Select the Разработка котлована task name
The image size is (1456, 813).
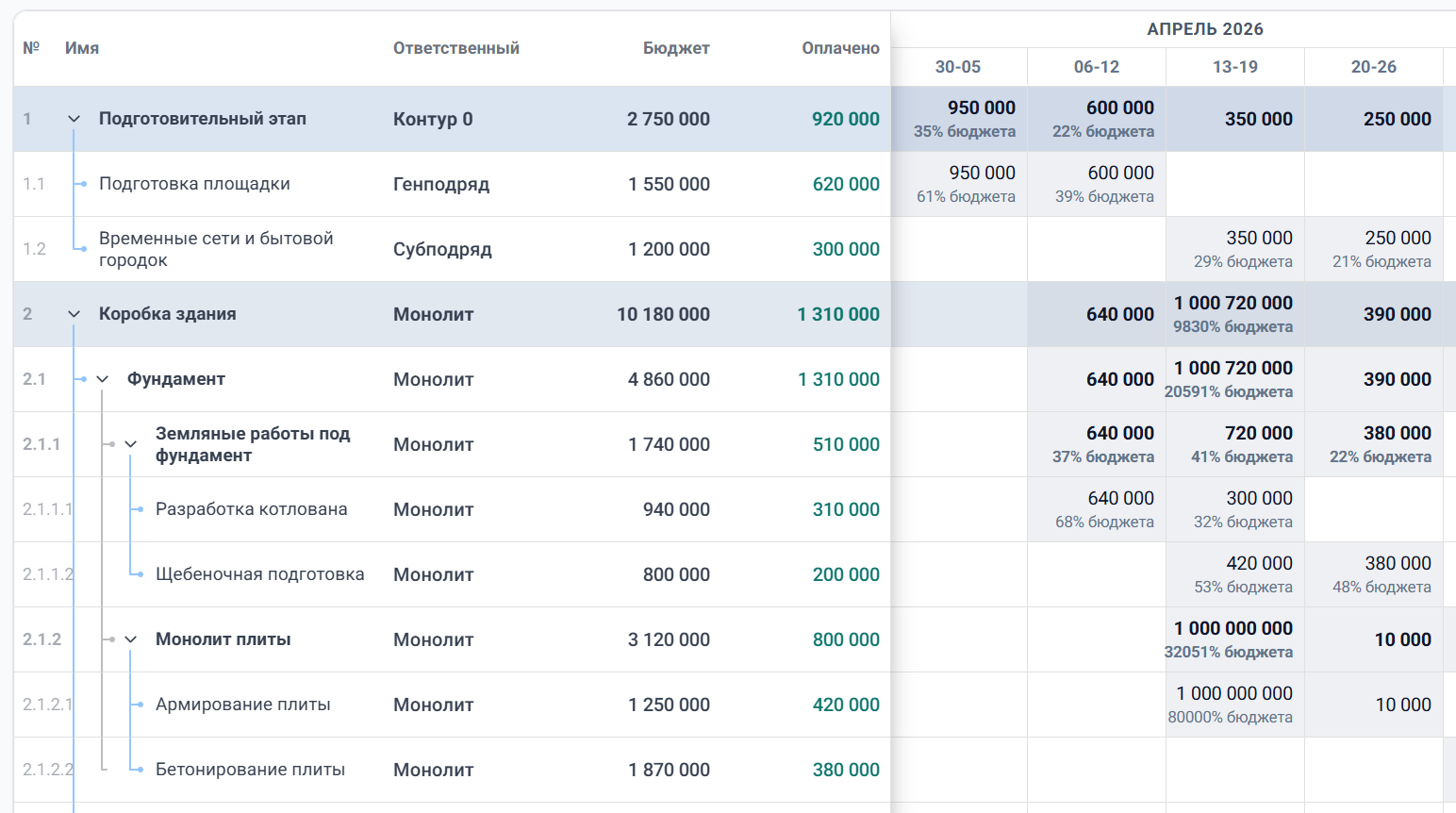(x=252, y=509)
